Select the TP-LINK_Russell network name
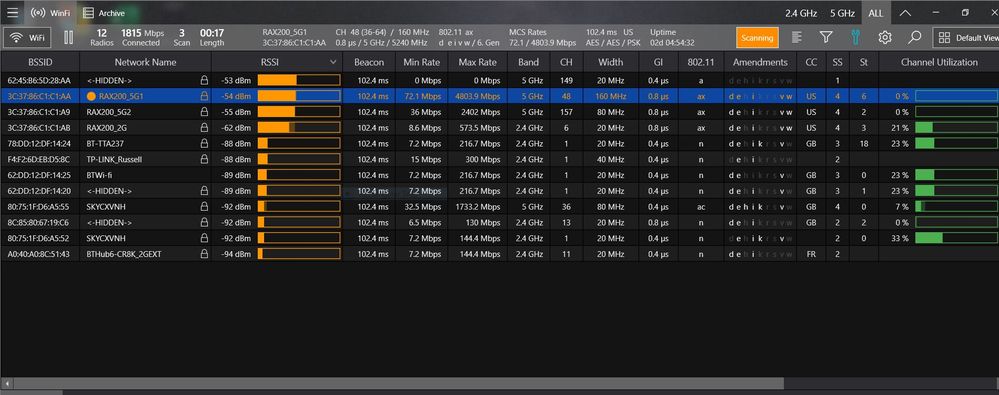 point(114,159)
